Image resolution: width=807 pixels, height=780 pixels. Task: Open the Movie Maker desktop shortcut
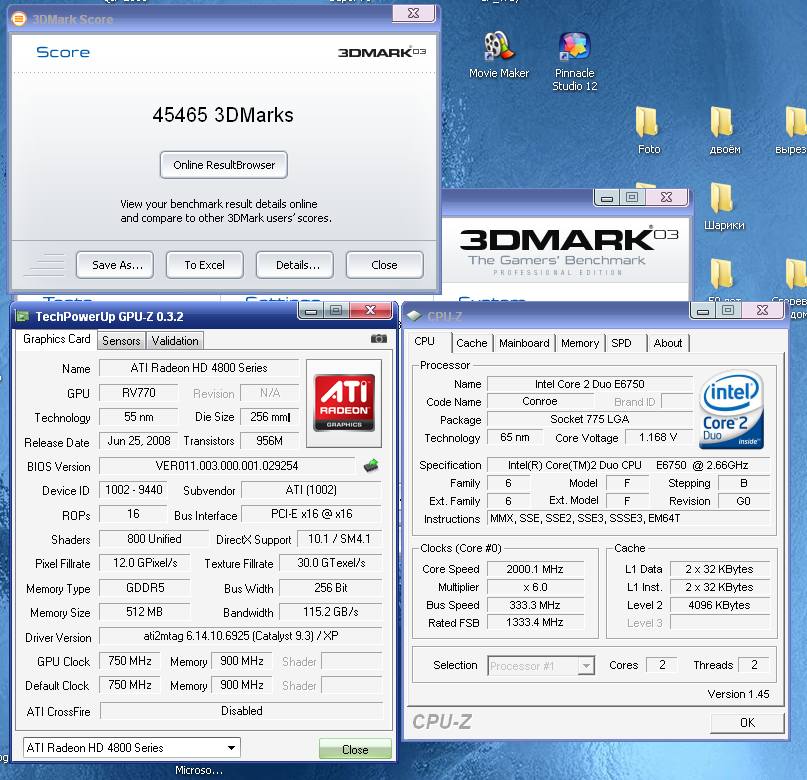[498, 55]
